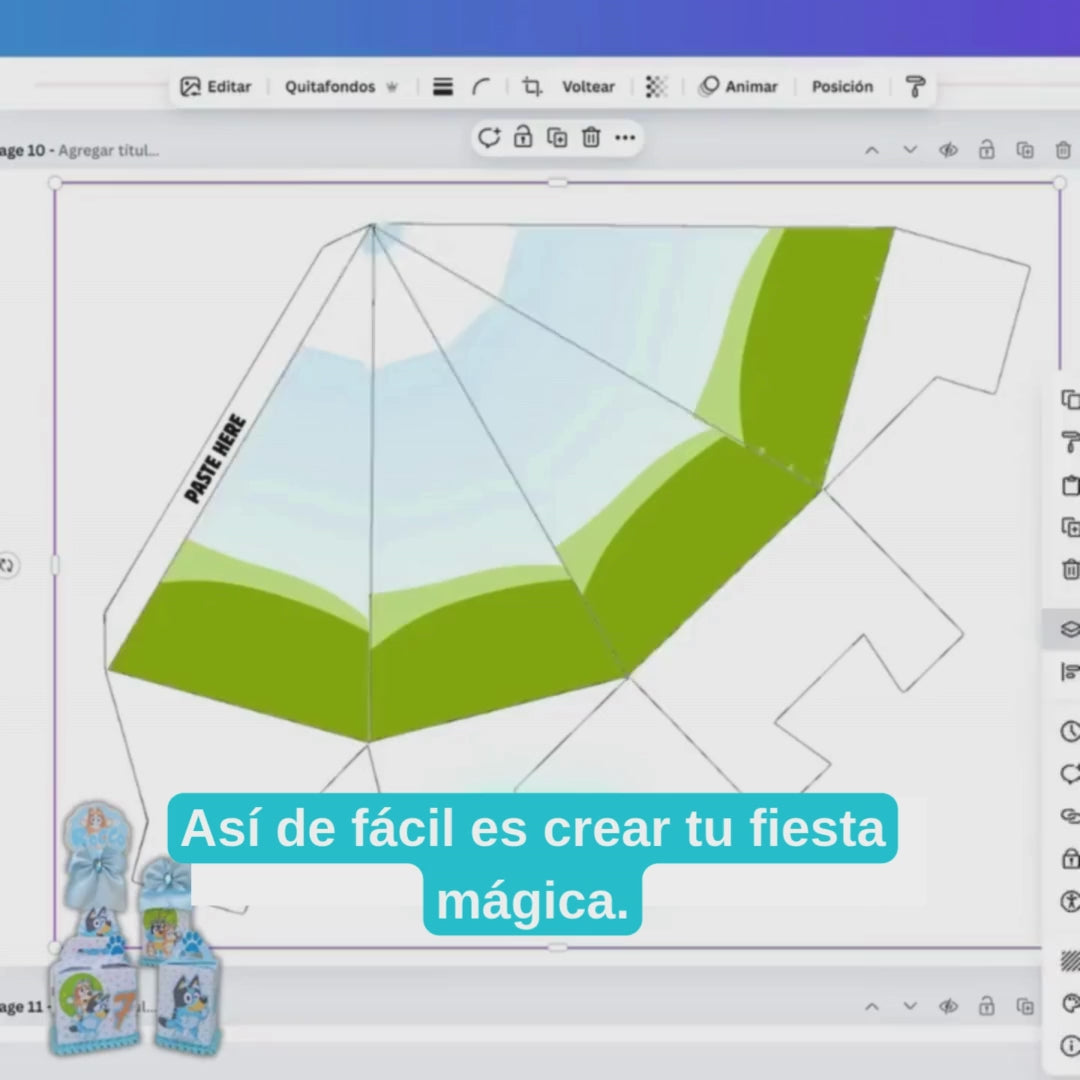The width and height of the screenshot is (1080, 1080).
Task: Click the Editar button
Action: pyautogui.click(x=216, y=87)
